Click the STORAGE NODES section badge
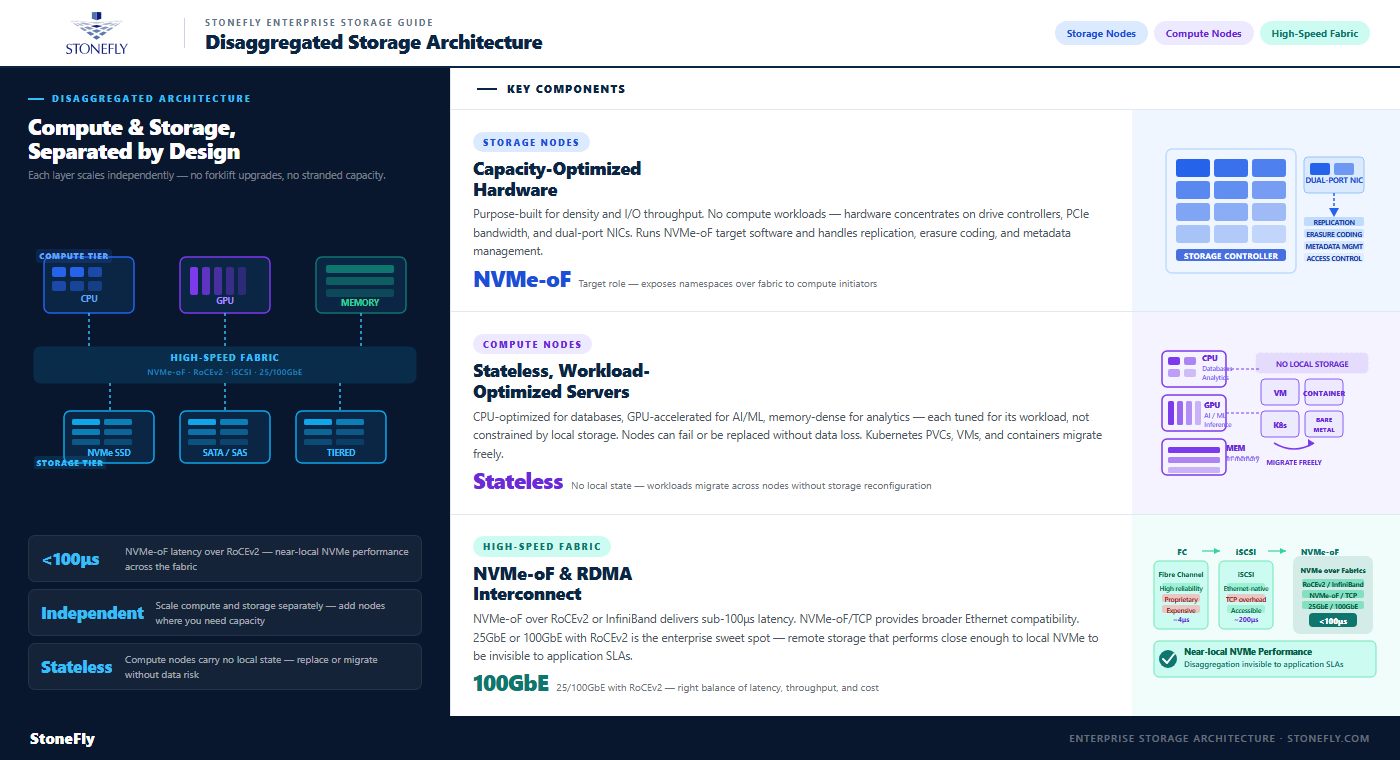 pos(531,143)
